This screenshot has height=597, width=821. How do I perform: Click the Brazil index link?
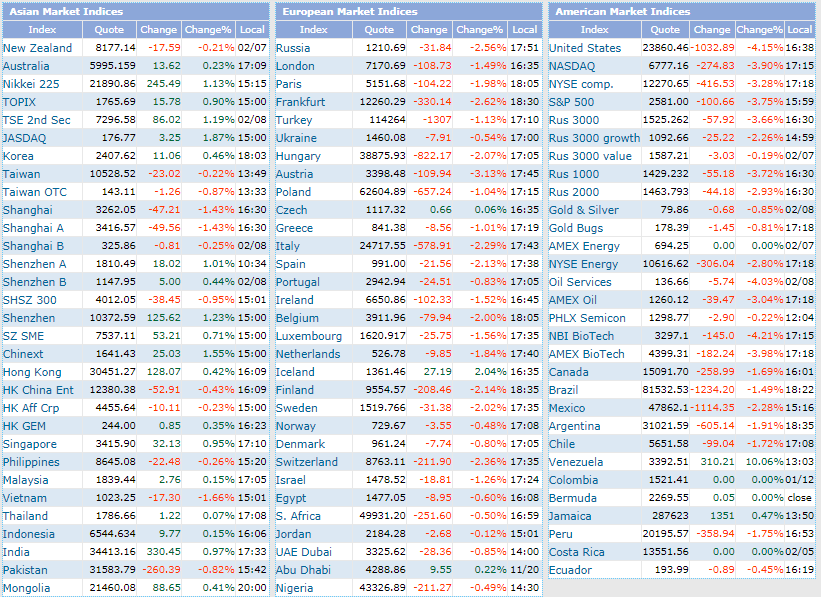(x=563, y=390)
